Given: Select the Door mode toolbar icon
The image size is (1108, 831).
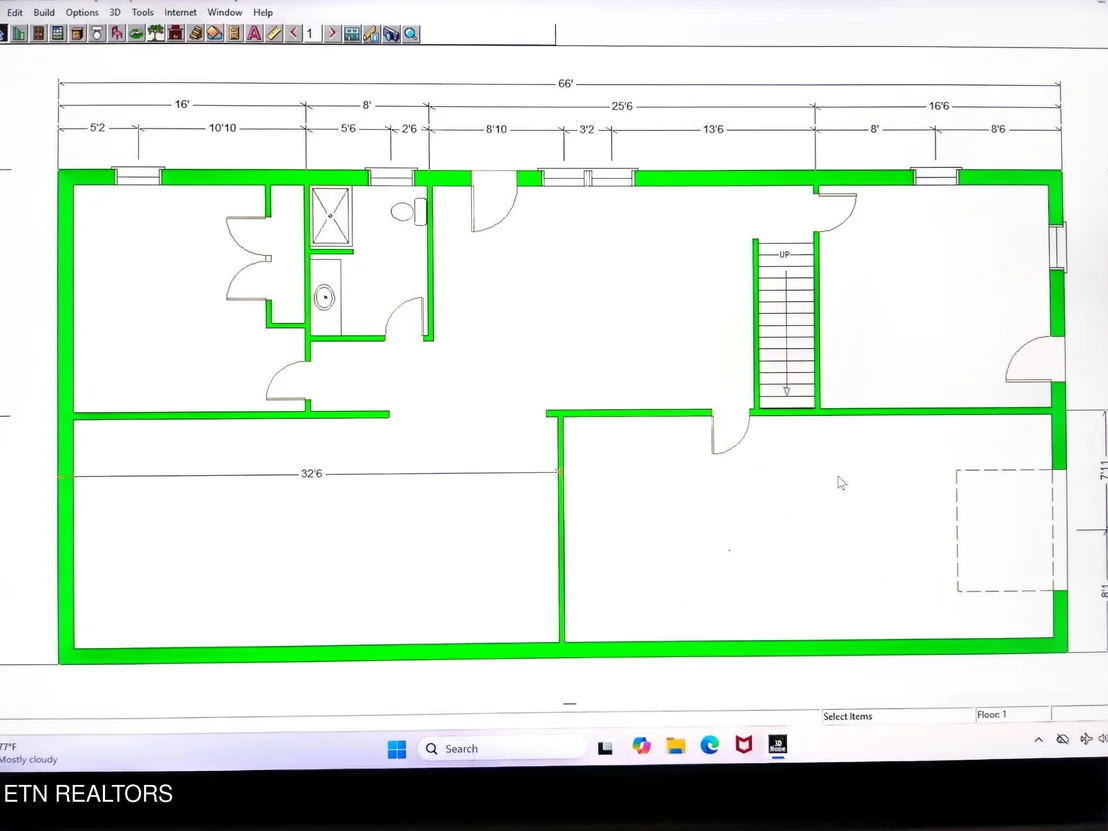Looking at the screenshot, I should (x=39, y=33).
